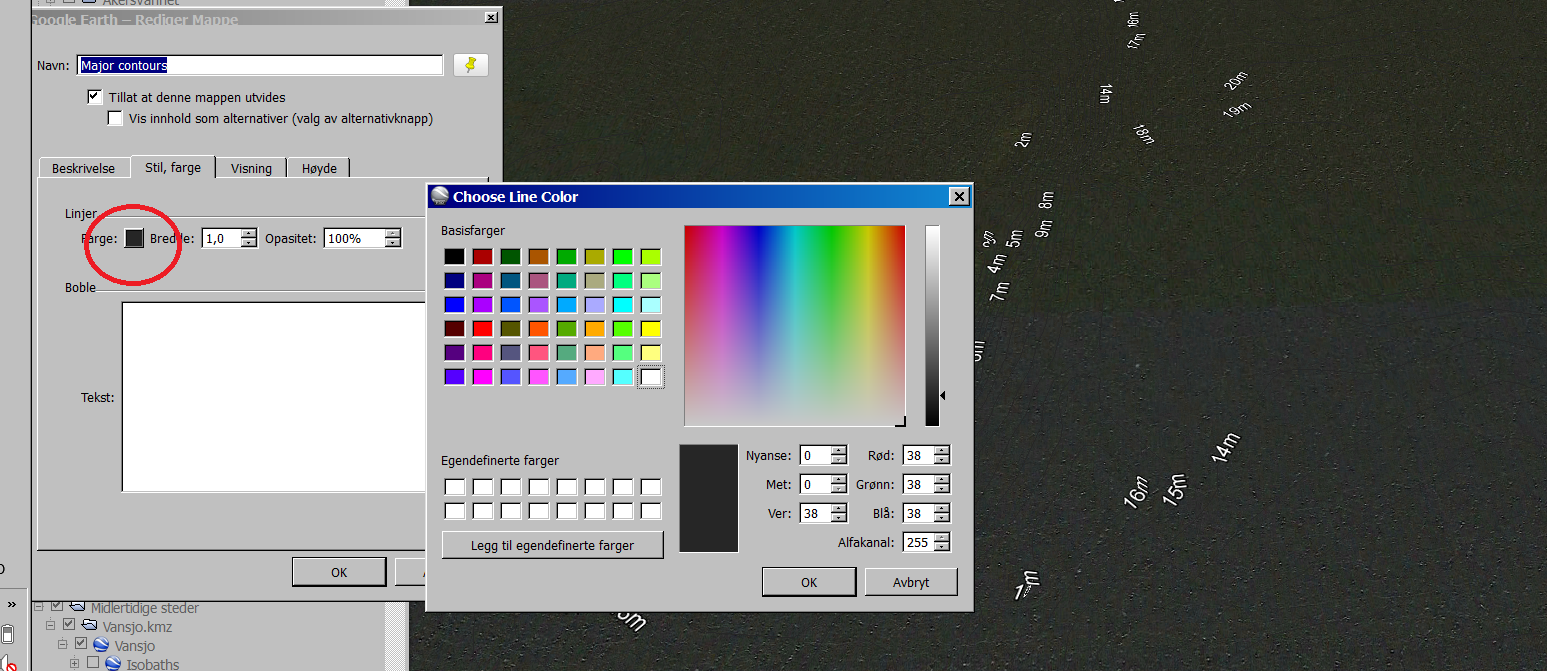Increase Ver value with the up arrow
The width and height of the screenshot is (1547, 671).
[839, 508]
